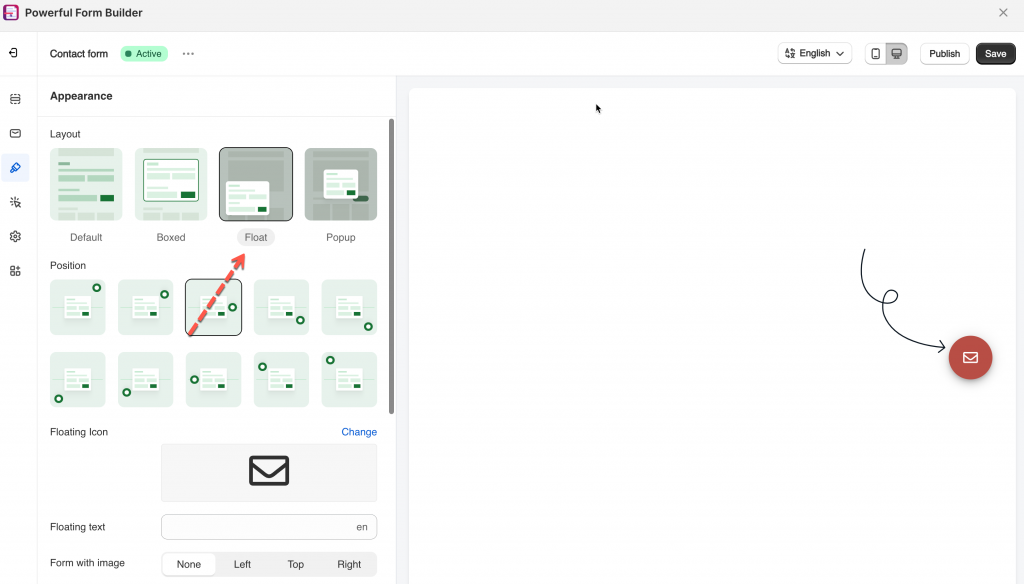Open the integrations apps icon in the sidebar

(15, 271)
